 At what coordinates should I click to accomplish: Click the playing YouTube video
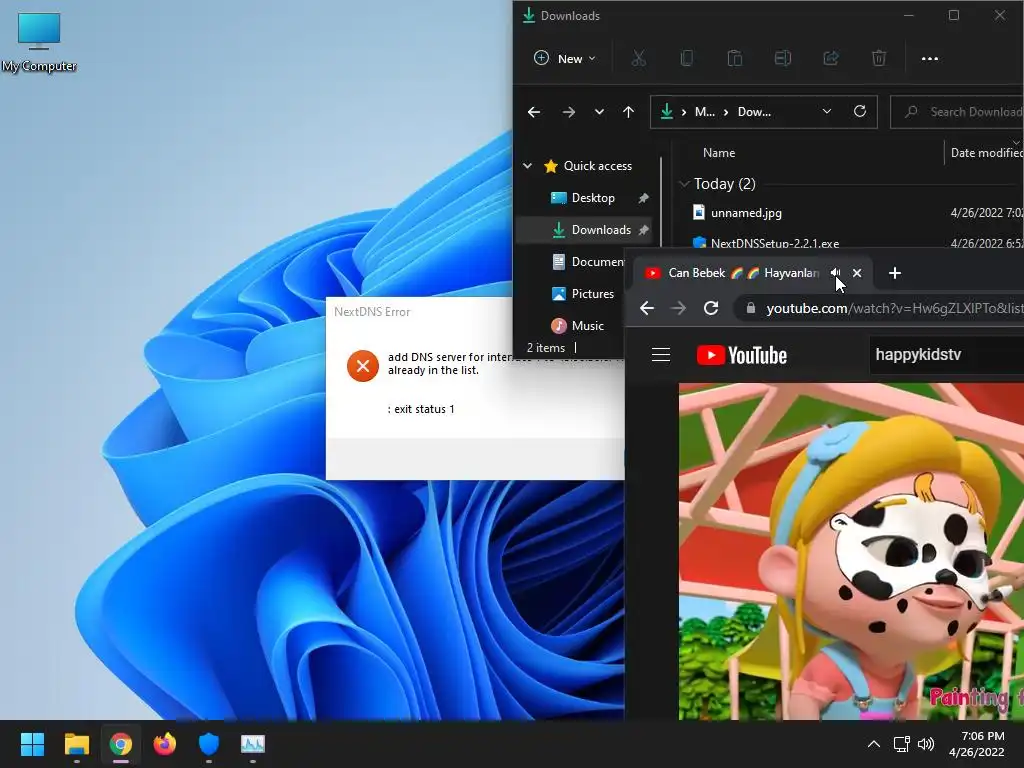tap(851, 552)
